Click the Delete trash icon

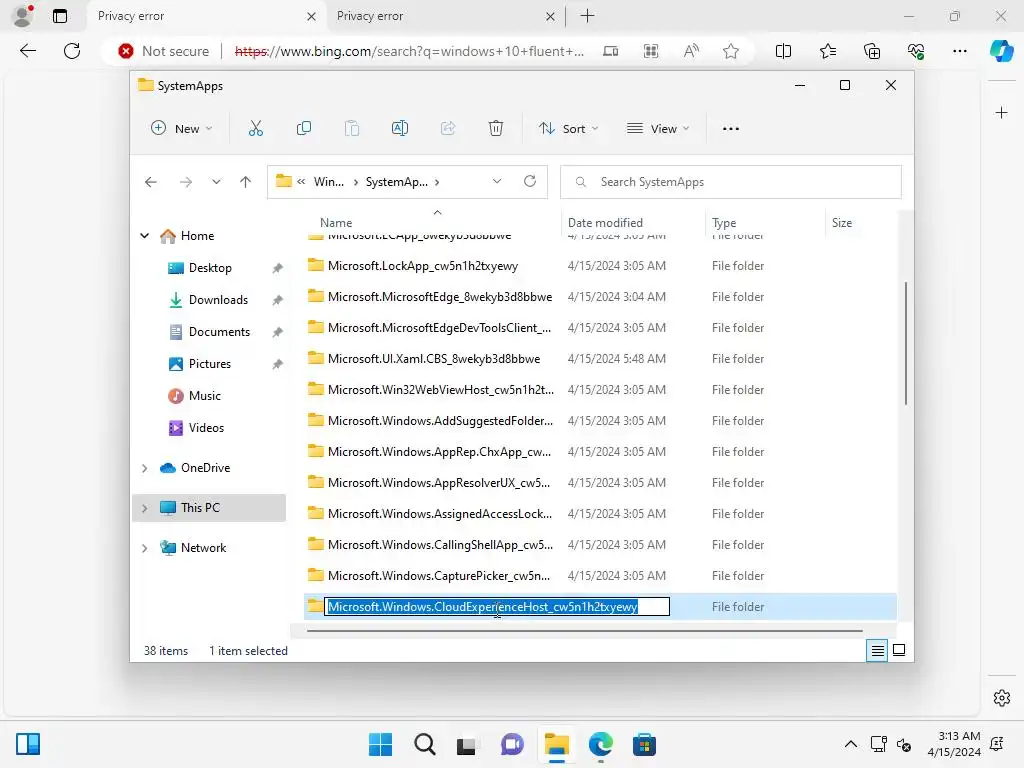coord(496,129)
